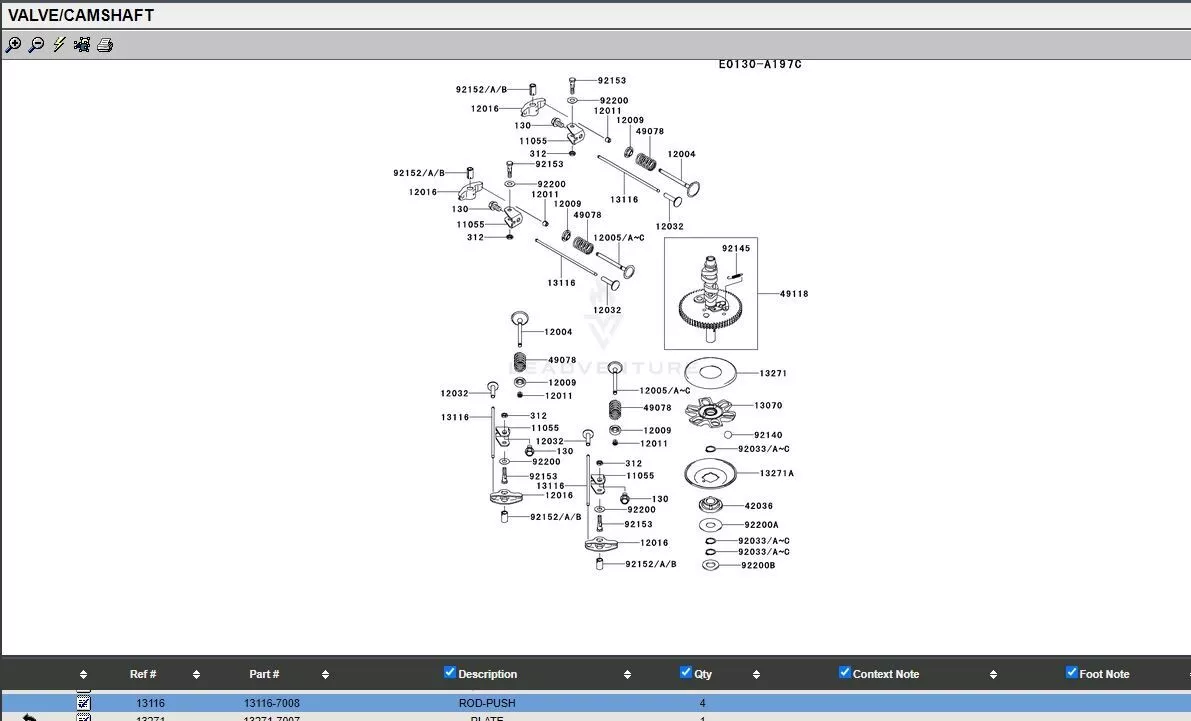Screen dimensions: 1191x721
Task: Click the checklist icon in ROD-PUSH row
Action: 84,703
